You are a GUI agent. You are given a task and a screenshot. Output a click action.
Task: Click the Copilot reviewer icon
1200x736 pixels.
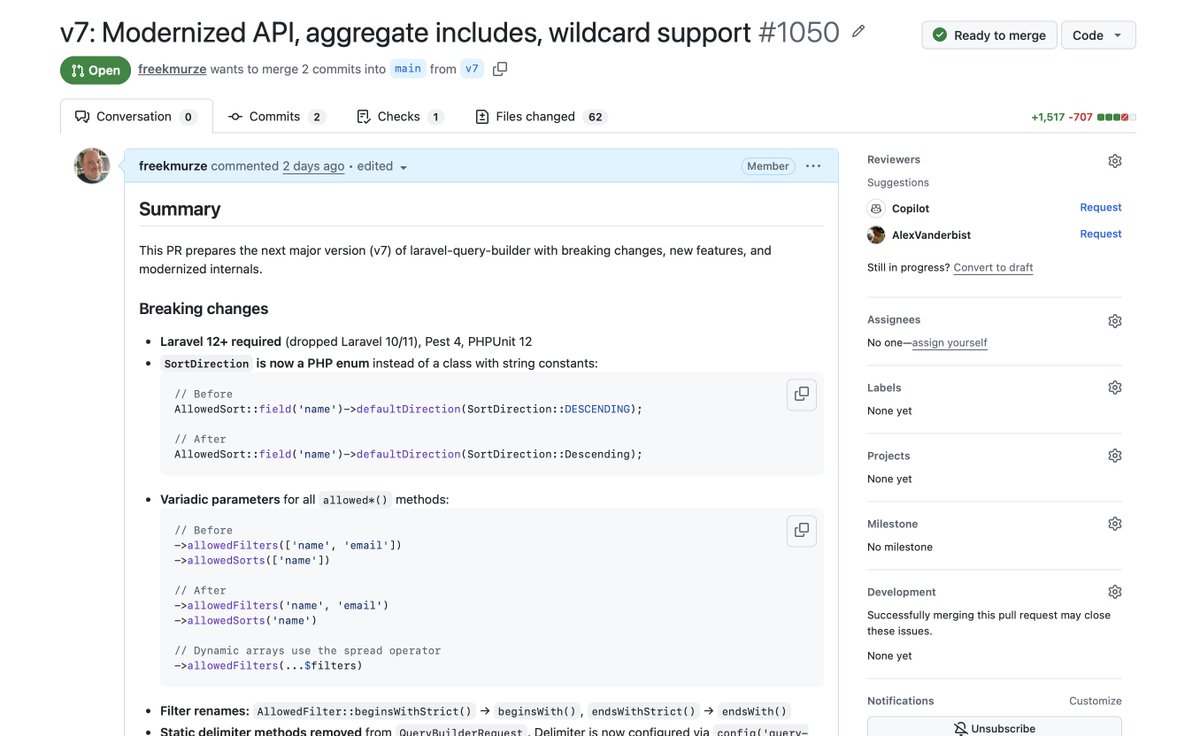pyautogui.click(x=876, y=208)
